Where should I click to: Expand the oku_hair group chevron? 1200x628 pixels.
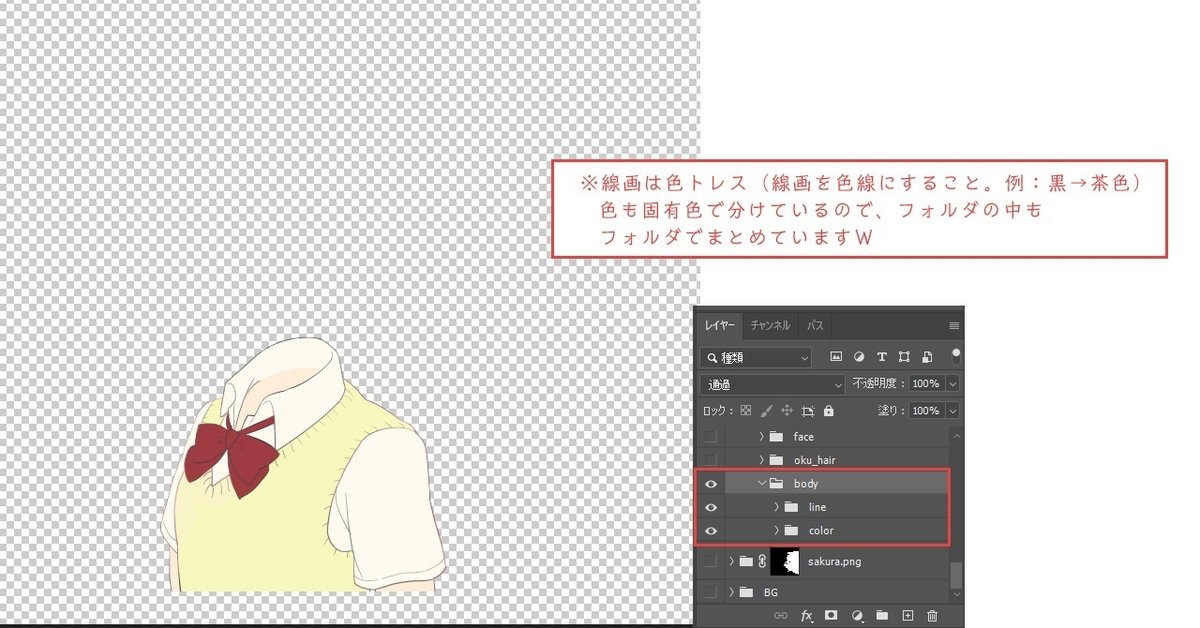[761, 460]
